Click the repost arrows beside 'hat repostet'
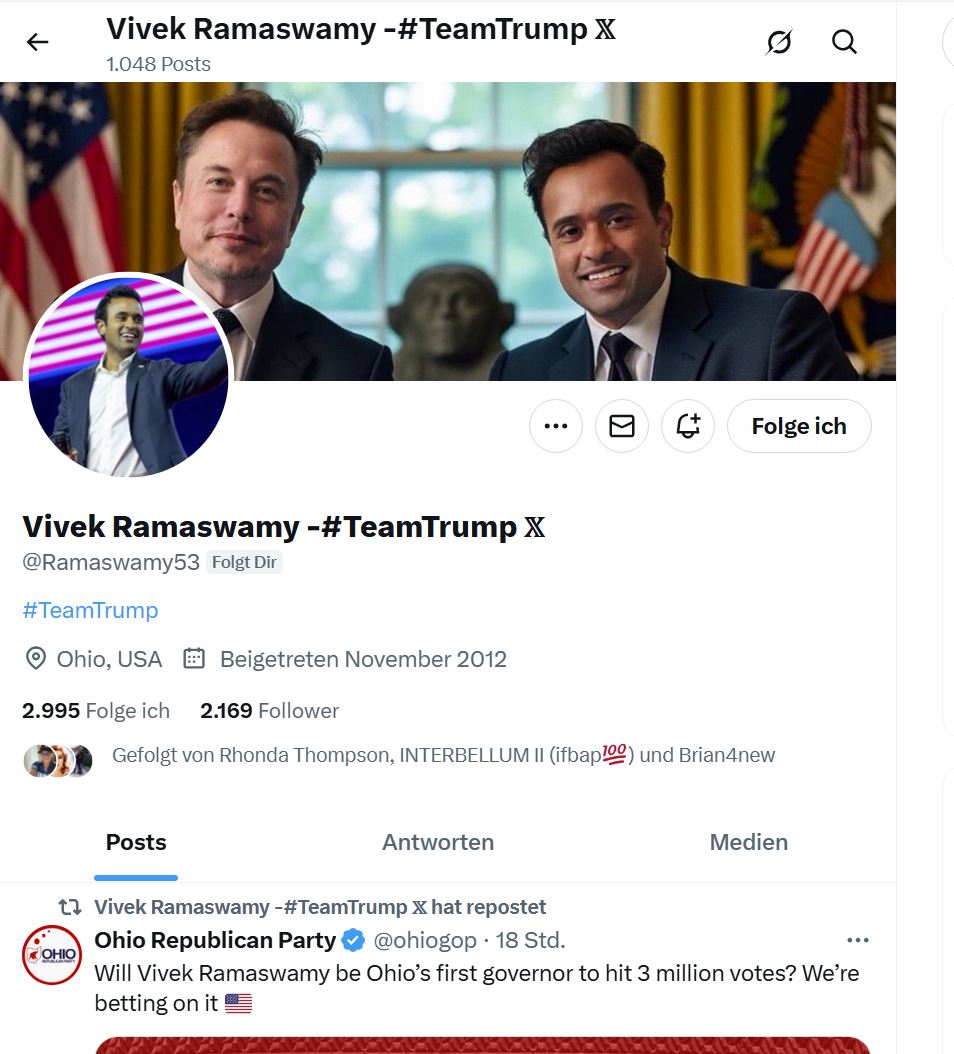The width and height of the screenshot is (954, 1054). [x=68, y=907]
